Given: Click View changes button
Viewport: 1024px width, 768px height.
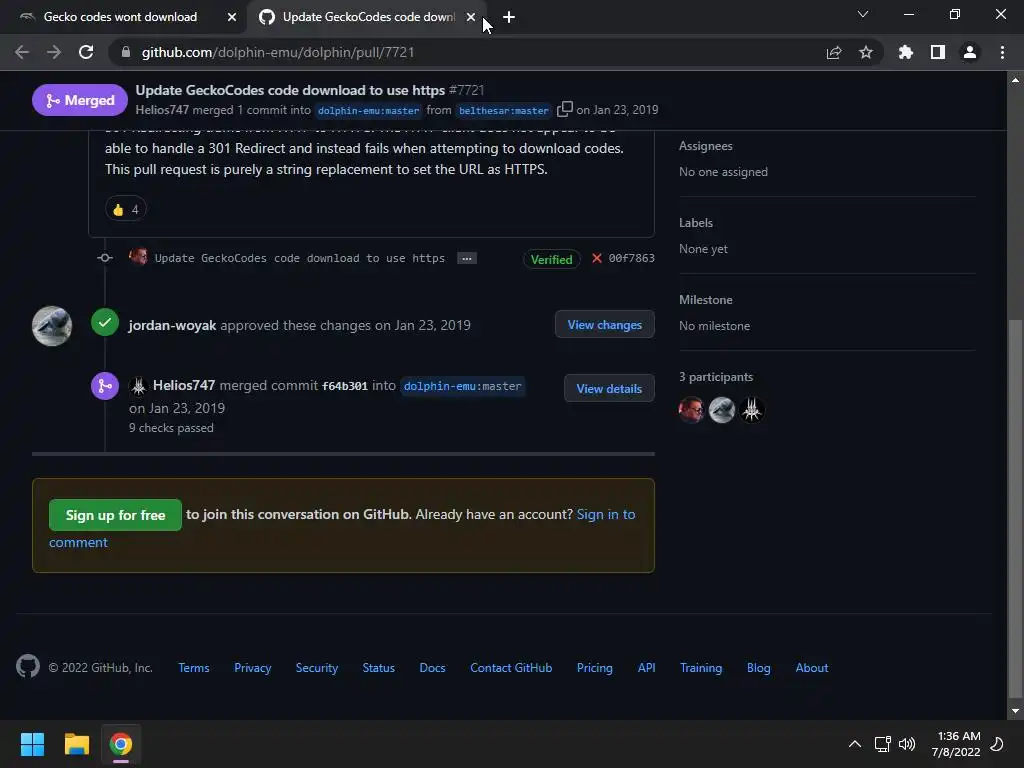Looking at the screenshot, I should pyautogui.click(x=605, y=325).
